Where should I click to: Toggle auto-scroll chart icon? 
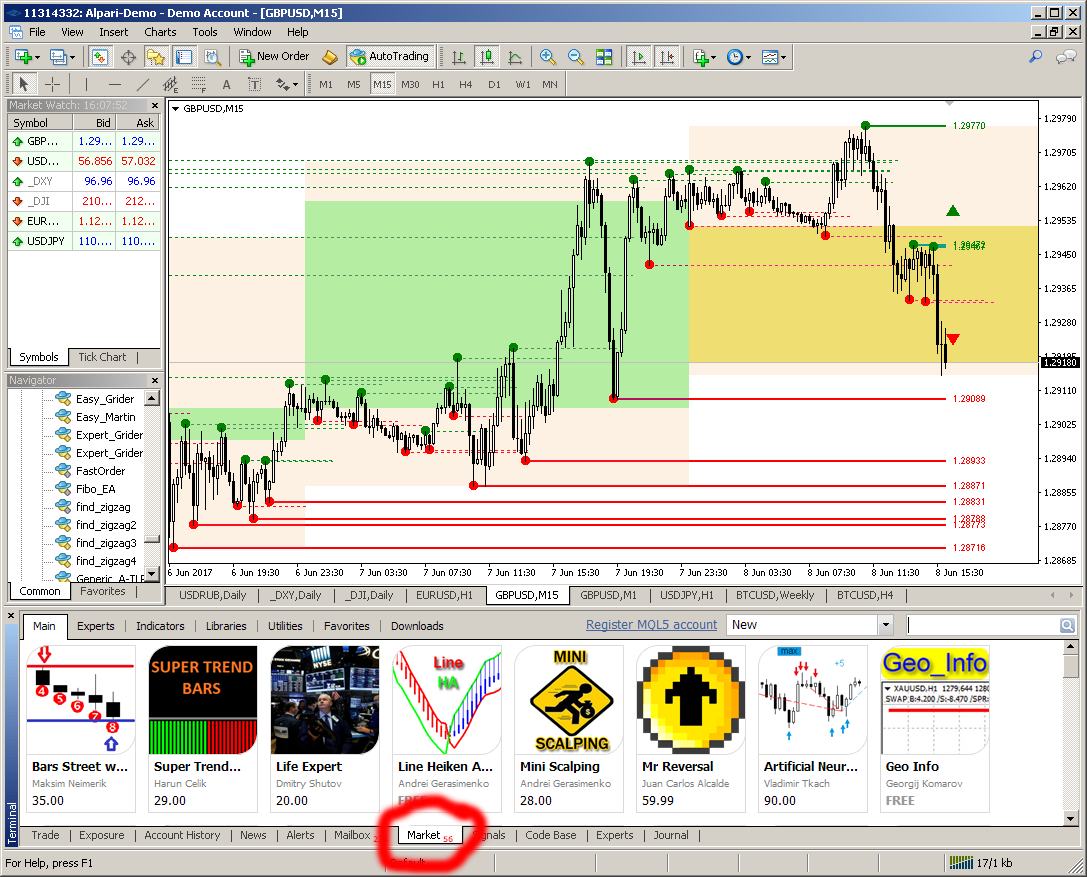pyautogui.click(x=638, y=57)
